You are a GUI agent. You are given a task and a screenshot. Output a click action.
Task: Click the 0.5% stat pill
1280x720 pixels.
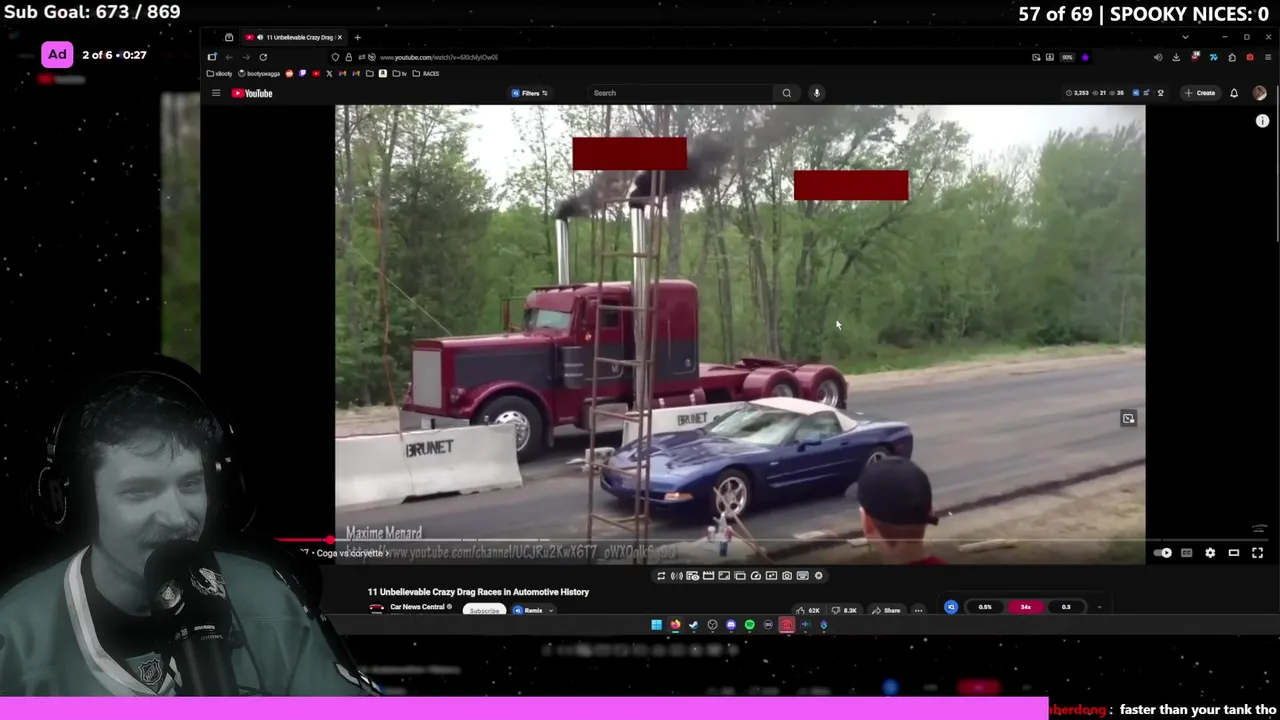(x=985, y=607)
